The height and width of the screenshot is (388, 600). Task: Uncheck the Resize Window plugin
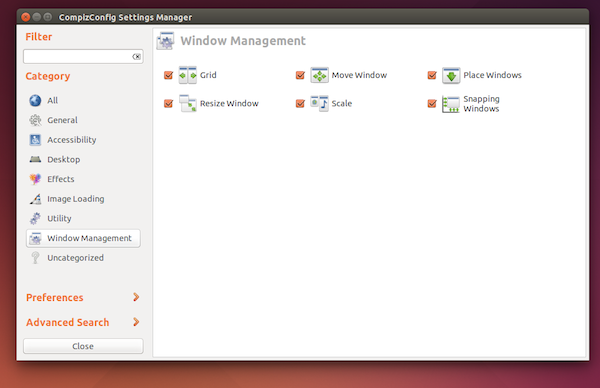pos(168,103)
